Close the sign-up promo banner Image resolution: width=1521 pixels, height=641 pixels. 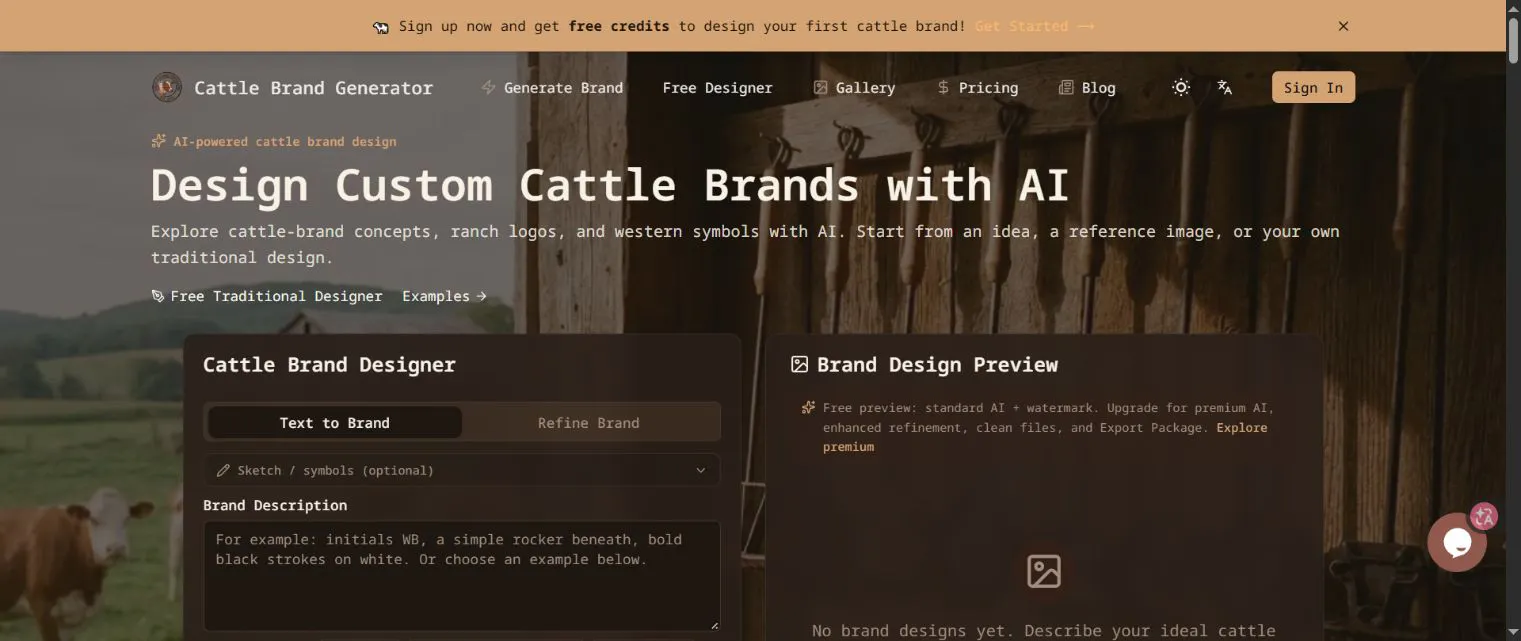click(1343, 26)
